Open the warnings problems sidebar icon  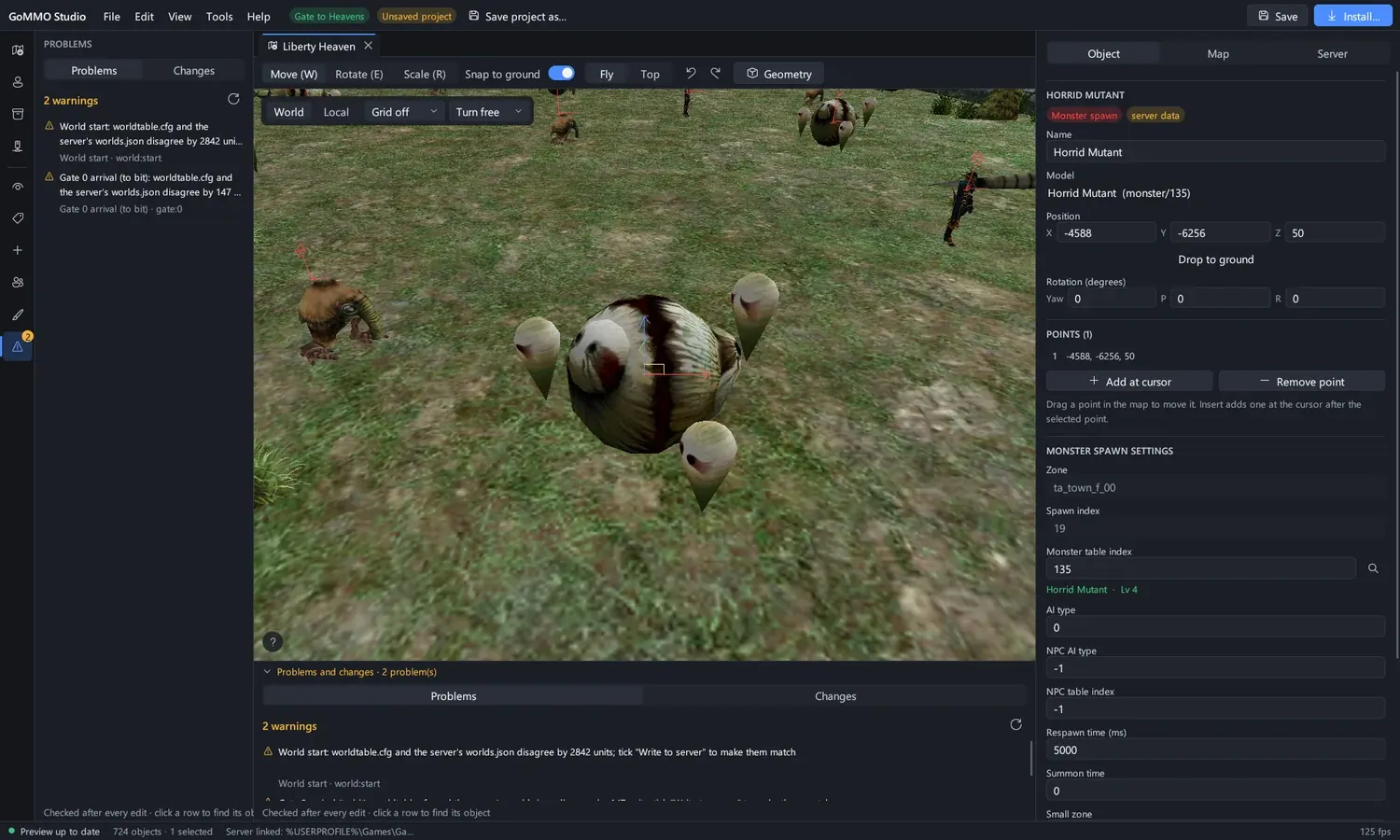17,346
